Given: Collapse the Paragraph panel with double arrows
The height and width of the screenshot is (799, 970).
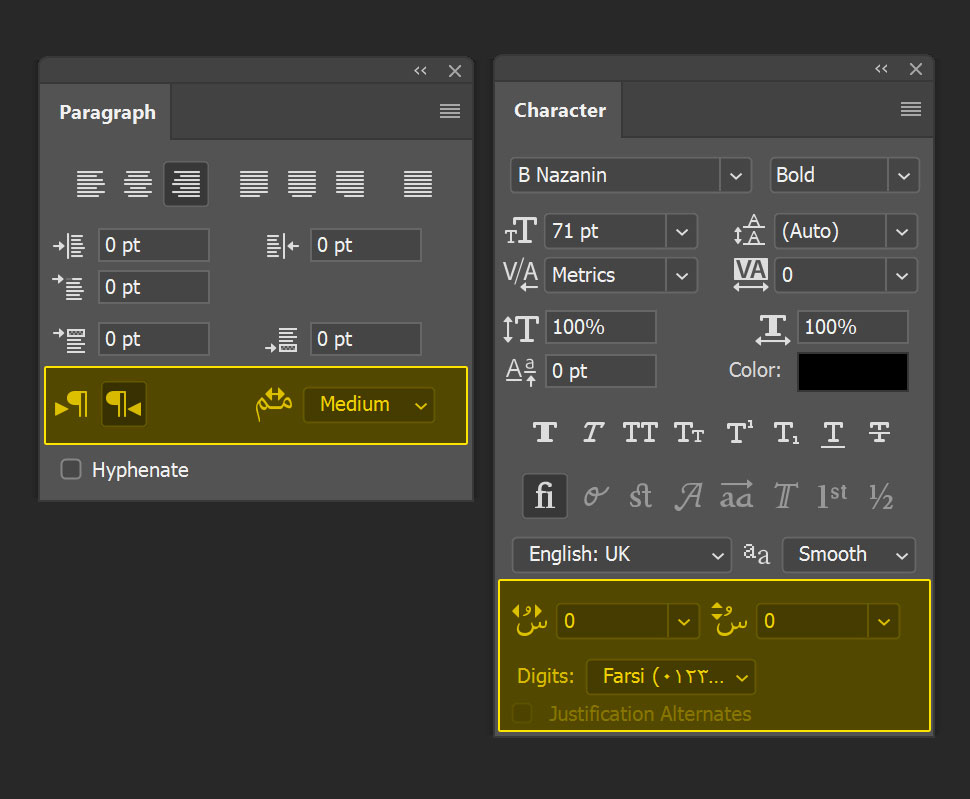Looking at the screenshot, I should (x=421, y=71).
